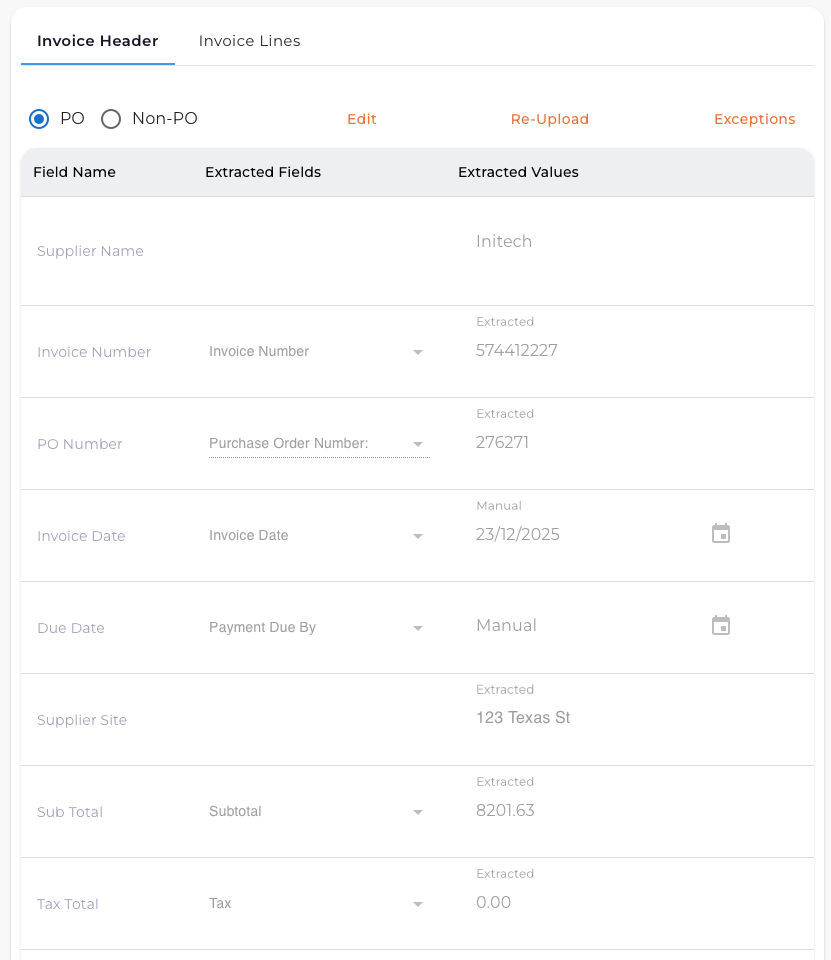
Task: Select the Sub Total value 8201.63
Action: tap(505, 810)
